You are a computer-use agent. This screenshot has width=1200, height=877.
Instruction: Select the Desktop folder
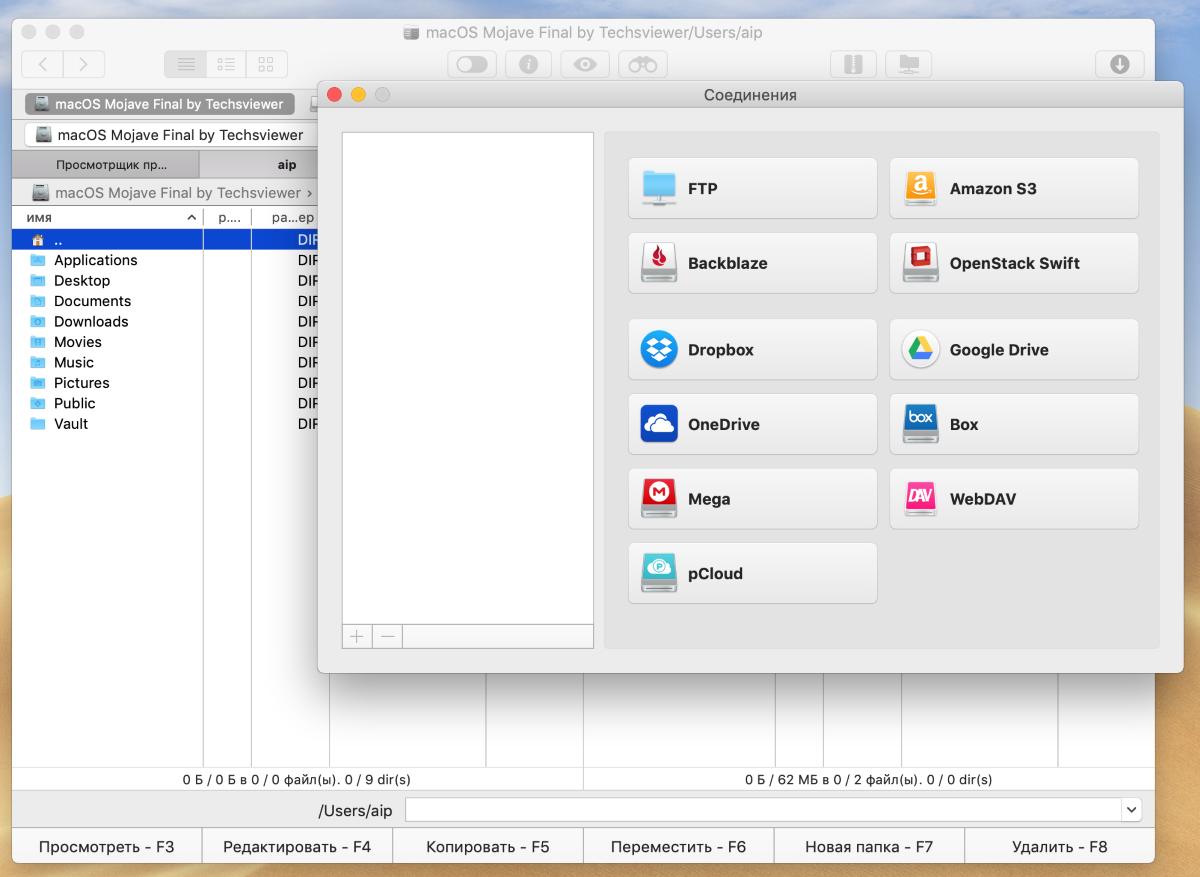pos(165,281)
